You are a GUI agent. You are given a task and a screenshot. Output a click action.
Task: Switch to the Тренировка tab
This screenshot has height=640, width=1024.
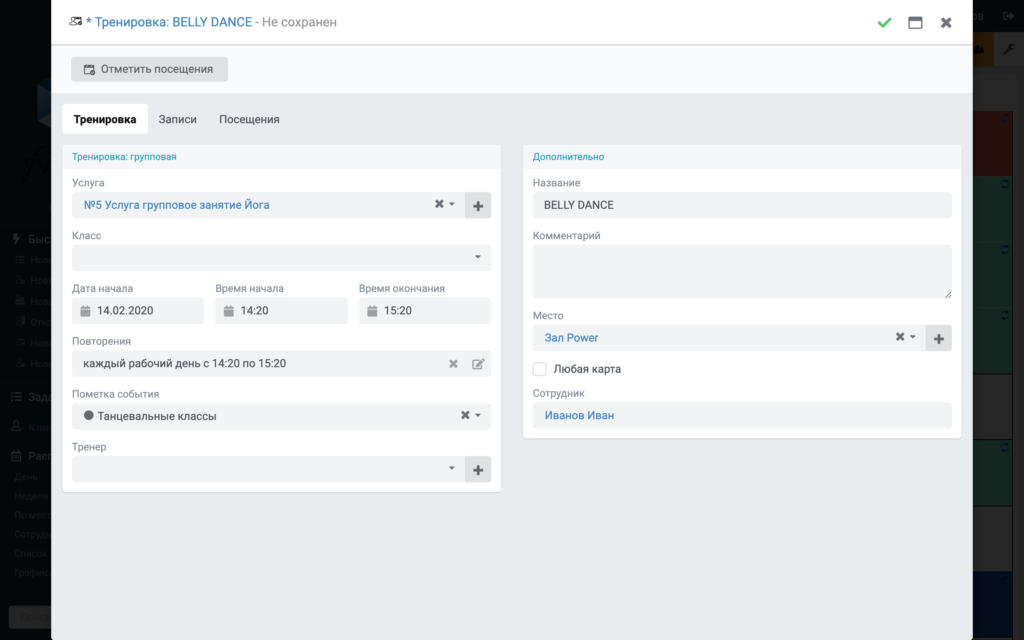tap(104, 119)
